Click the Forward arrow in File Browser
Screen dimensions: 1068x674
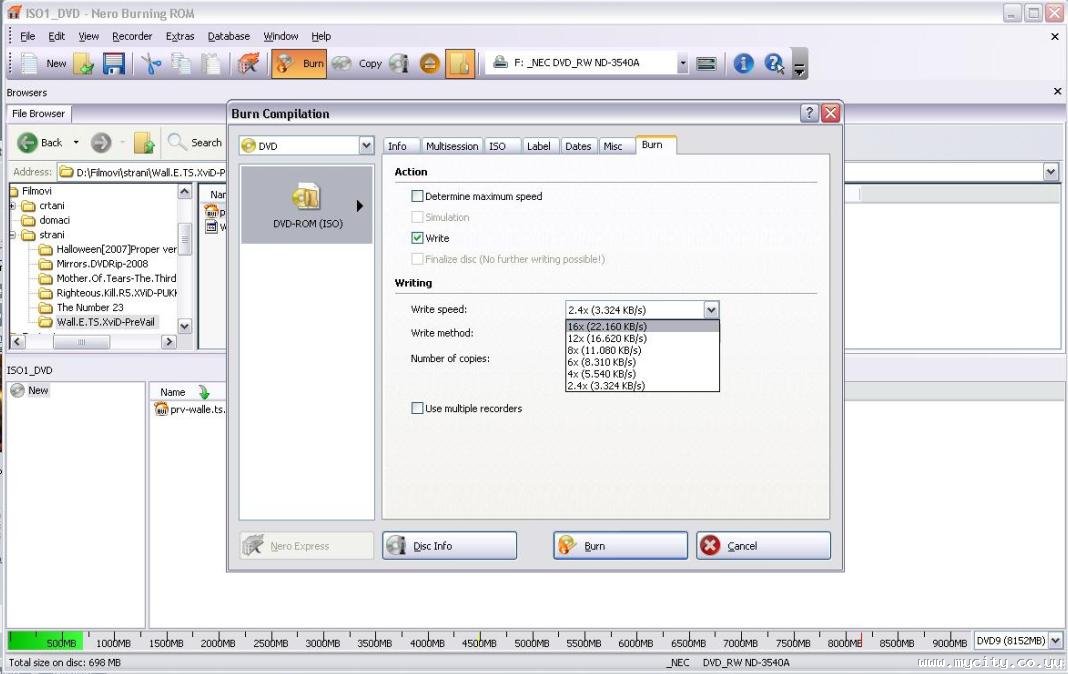point(101,142)
